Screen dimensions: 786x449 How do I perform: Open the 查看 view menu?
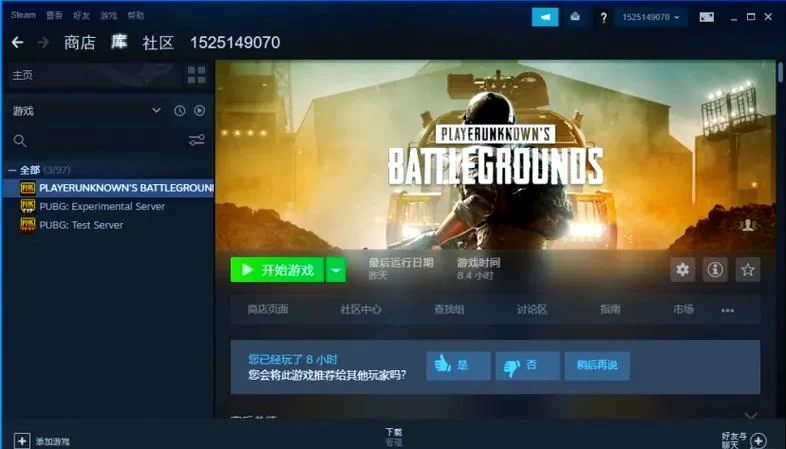[x=54, y=16]
